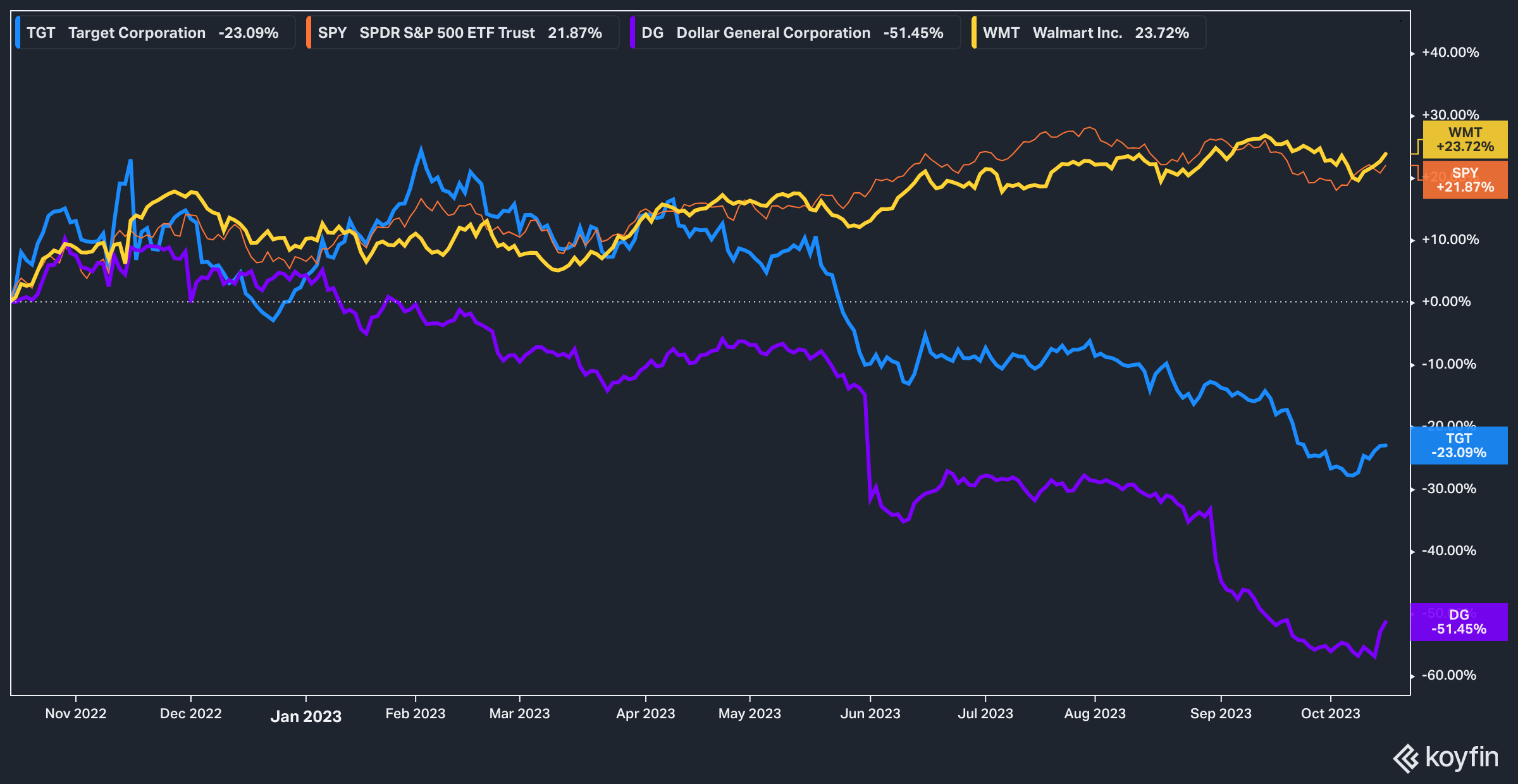Click the TGT Target Corporation legend entry
The image size is (1518, 784).
tap(155, 33)
